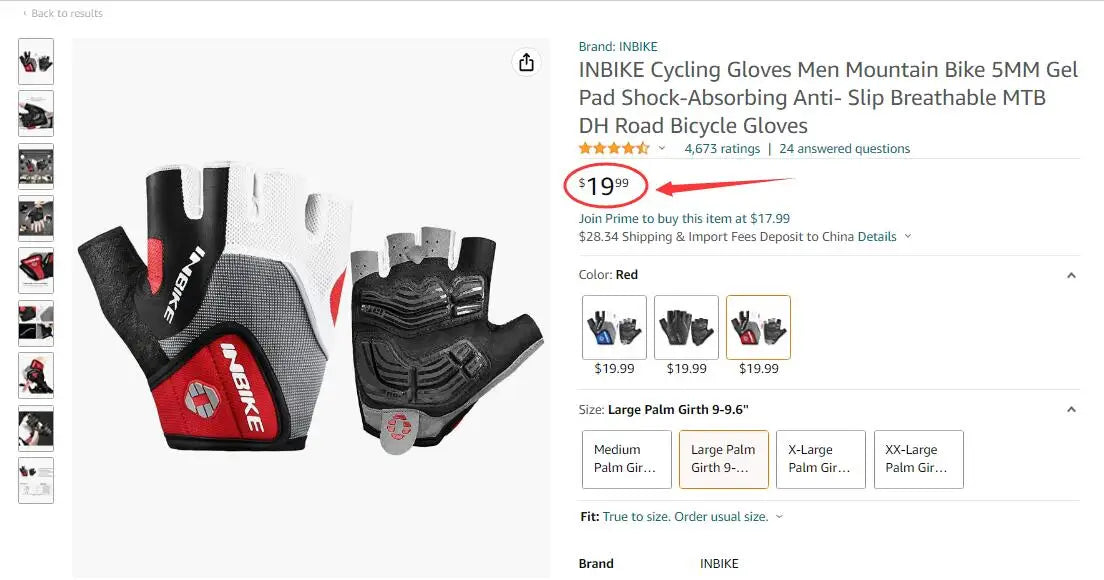This screenshot has width=1104, height=580.
Task: Select the gray gloves color variant
Action: 686,326
